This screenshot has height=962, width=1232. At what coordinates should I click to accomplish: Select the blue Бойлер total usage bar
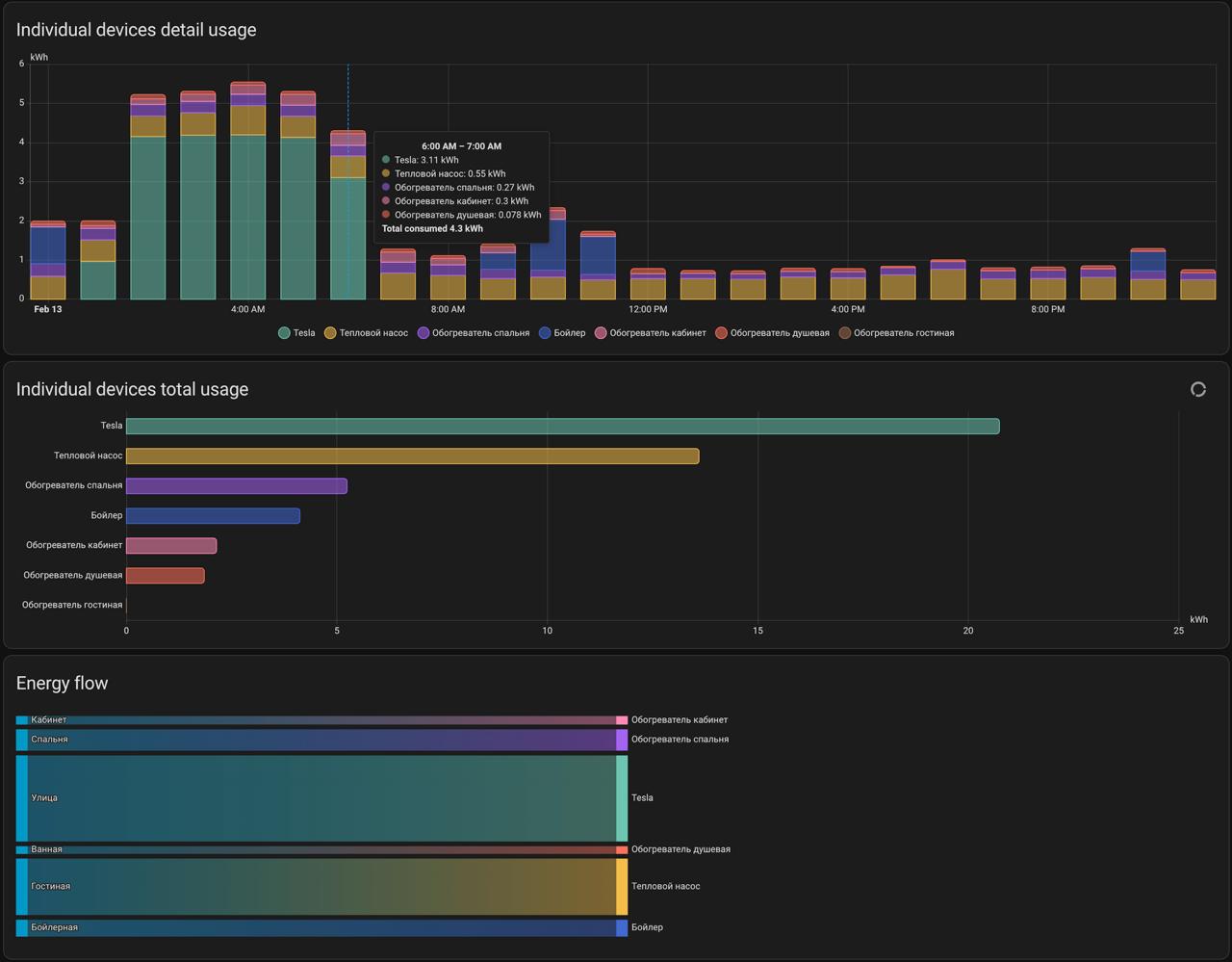click(213, 515)
